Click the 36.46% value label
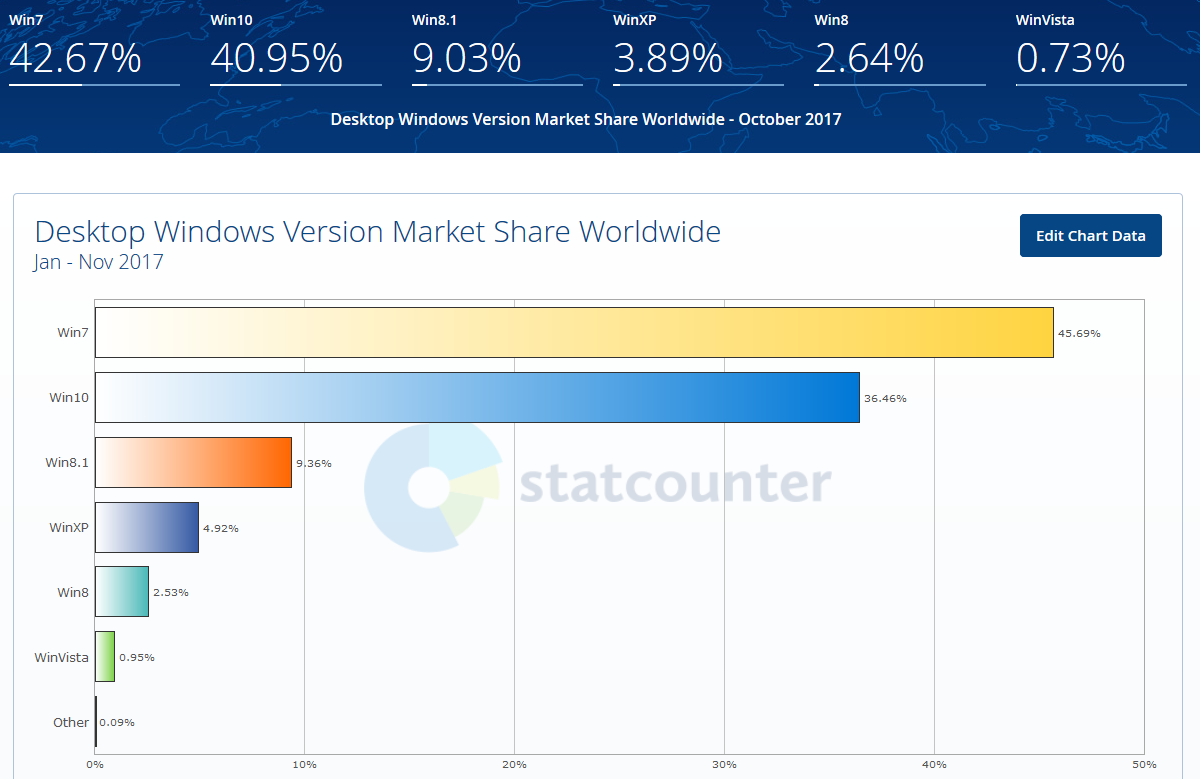Screen dimensions: 1200x779 click(885, 398)
